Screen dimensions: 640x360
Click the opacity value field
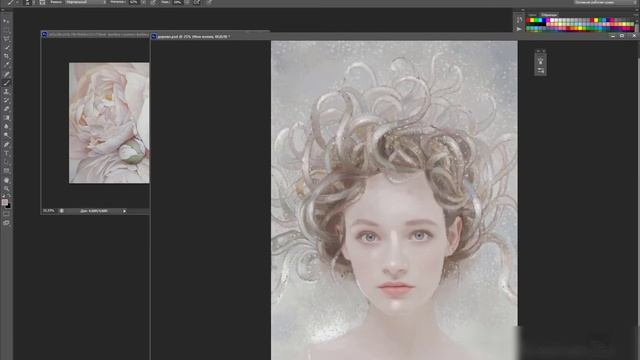(x=133, y=2)
